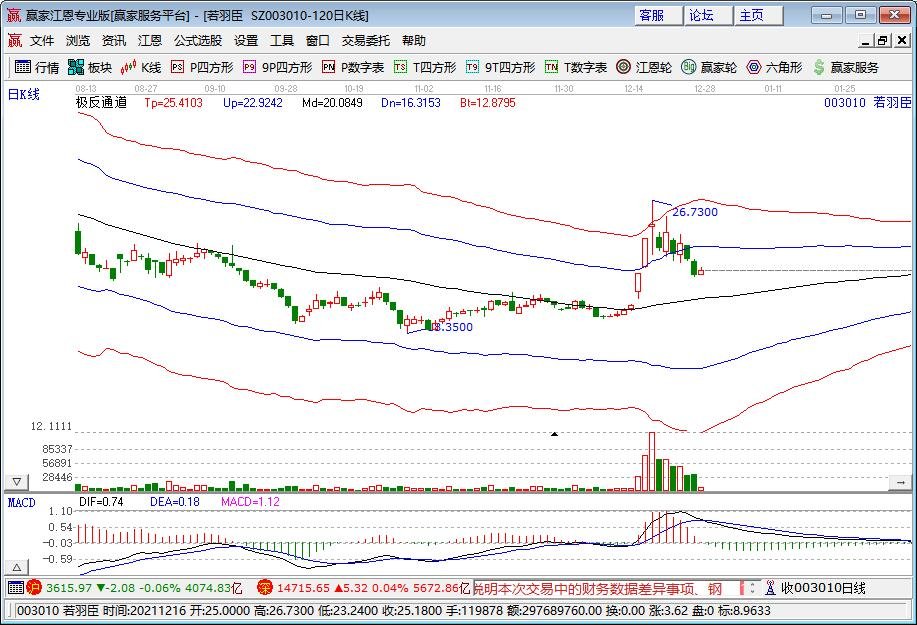Expand MACD panel with up triangle
The width and height of the screenshot is (917, 625).
point(17,567)
